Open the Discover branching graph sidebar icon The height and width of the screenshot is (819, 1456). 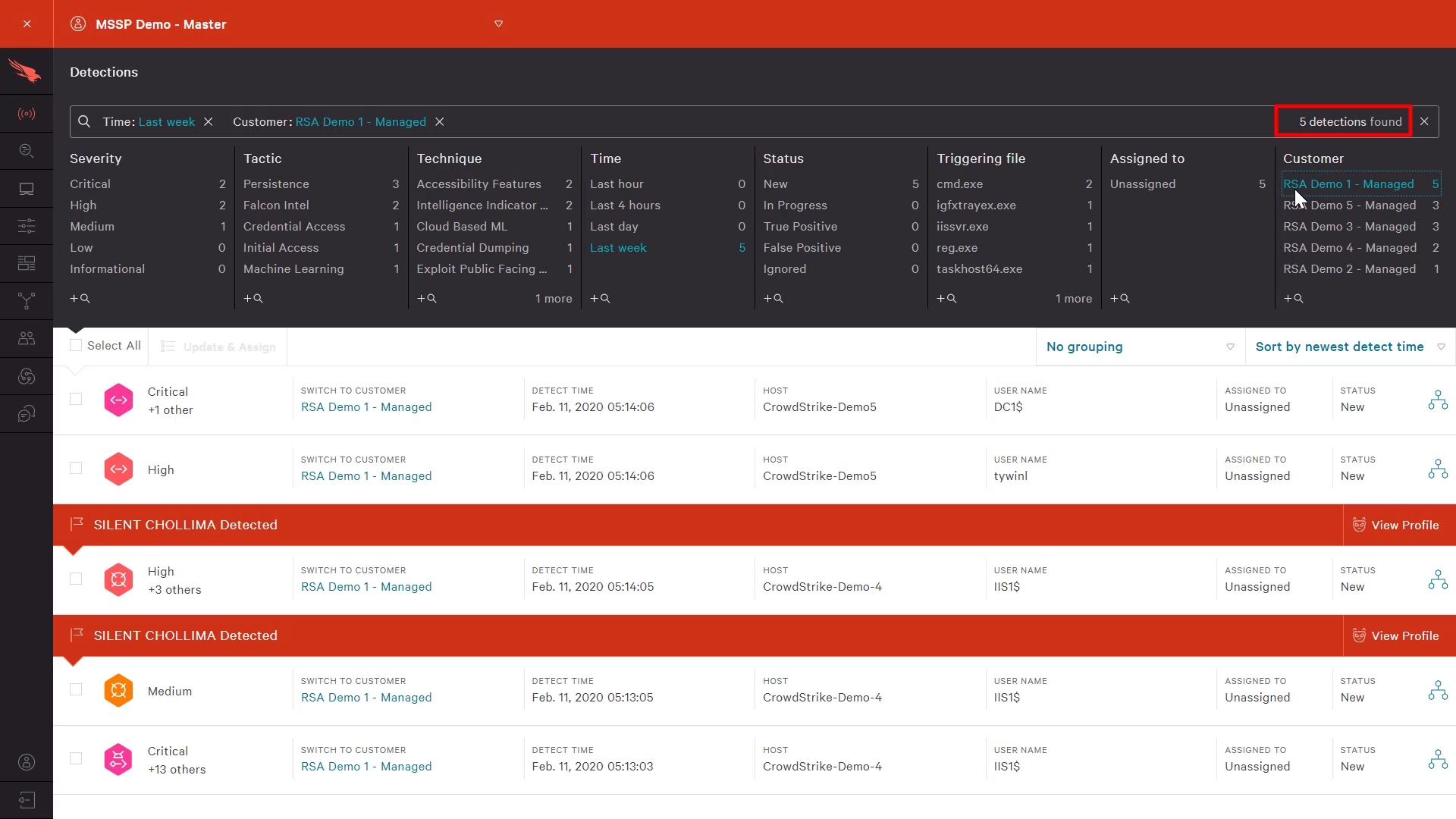point(27,301)
